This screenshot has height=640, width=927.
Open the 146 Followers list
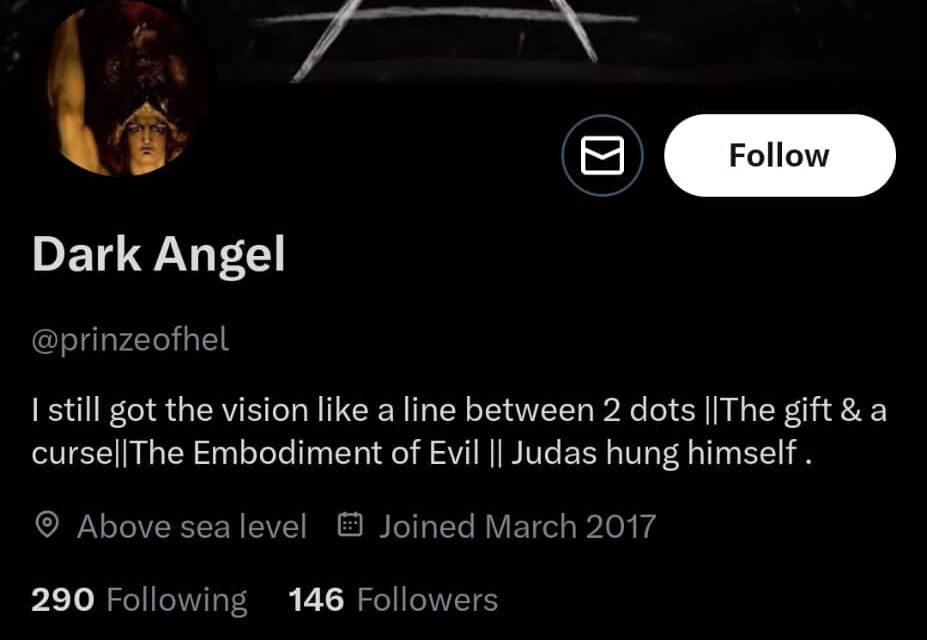(393, 600)
